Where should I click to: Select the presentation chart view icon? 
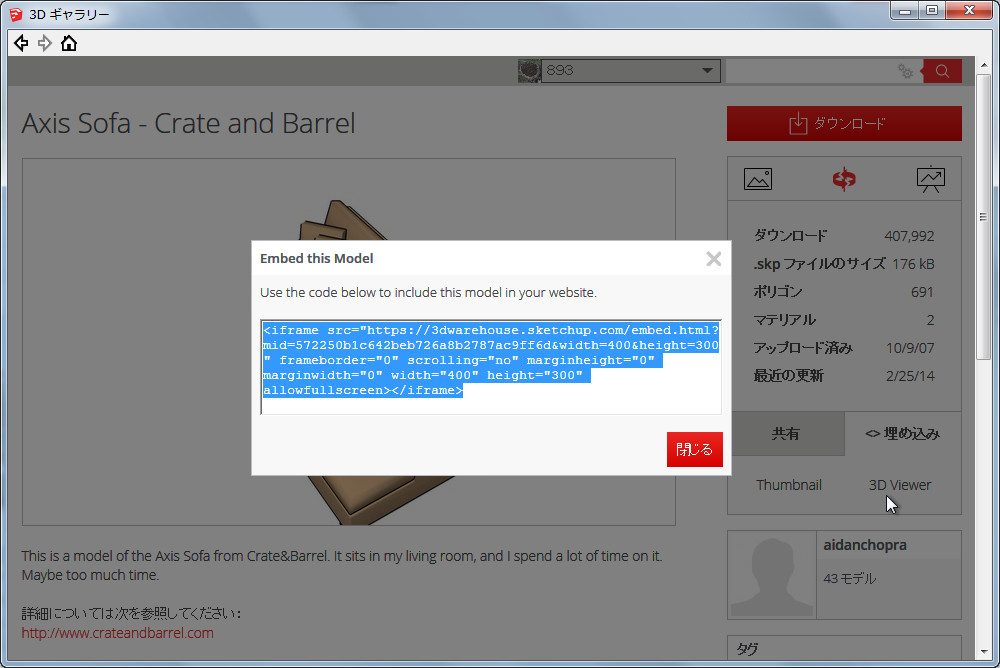pos(930,179)
